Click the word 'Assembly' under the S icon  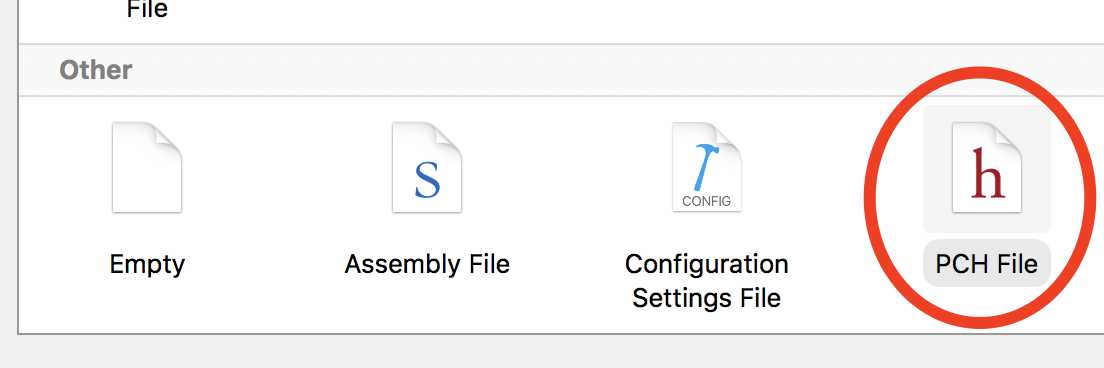pos(394,265)
